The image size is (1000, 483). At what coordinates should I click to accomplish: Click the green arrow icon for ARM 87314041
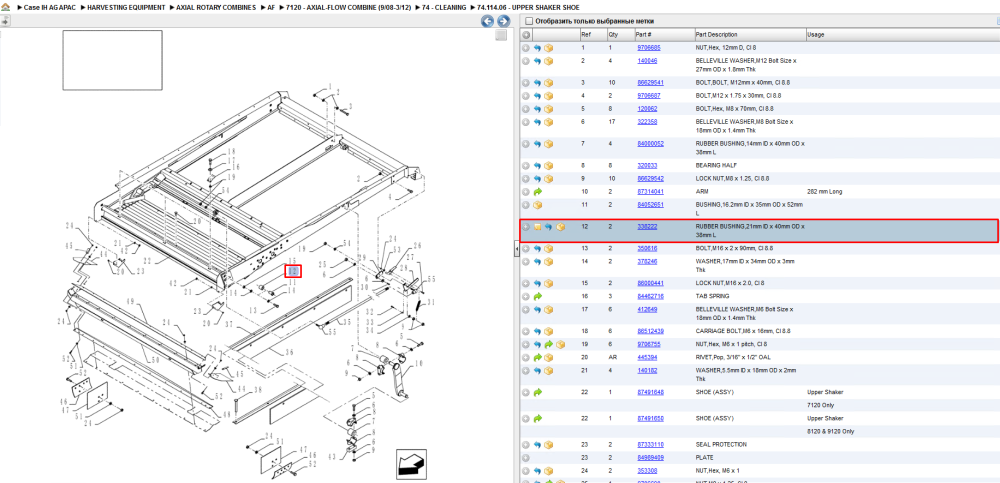coord(538,191)
